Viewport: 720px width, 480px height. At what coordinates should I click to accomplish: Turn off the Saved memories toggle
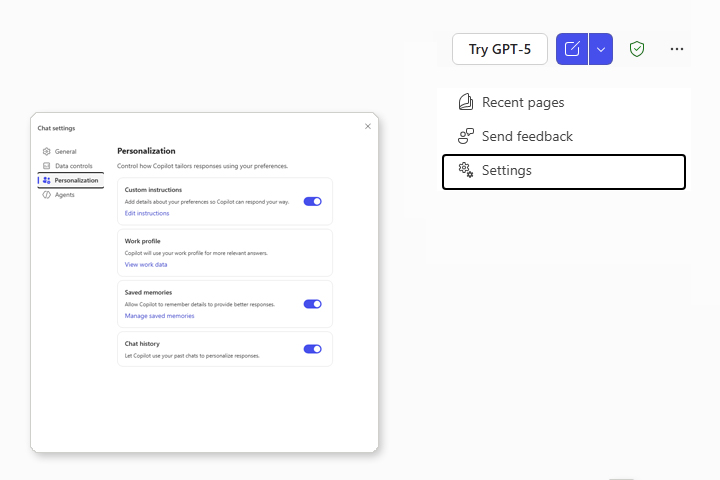(312, 304)
